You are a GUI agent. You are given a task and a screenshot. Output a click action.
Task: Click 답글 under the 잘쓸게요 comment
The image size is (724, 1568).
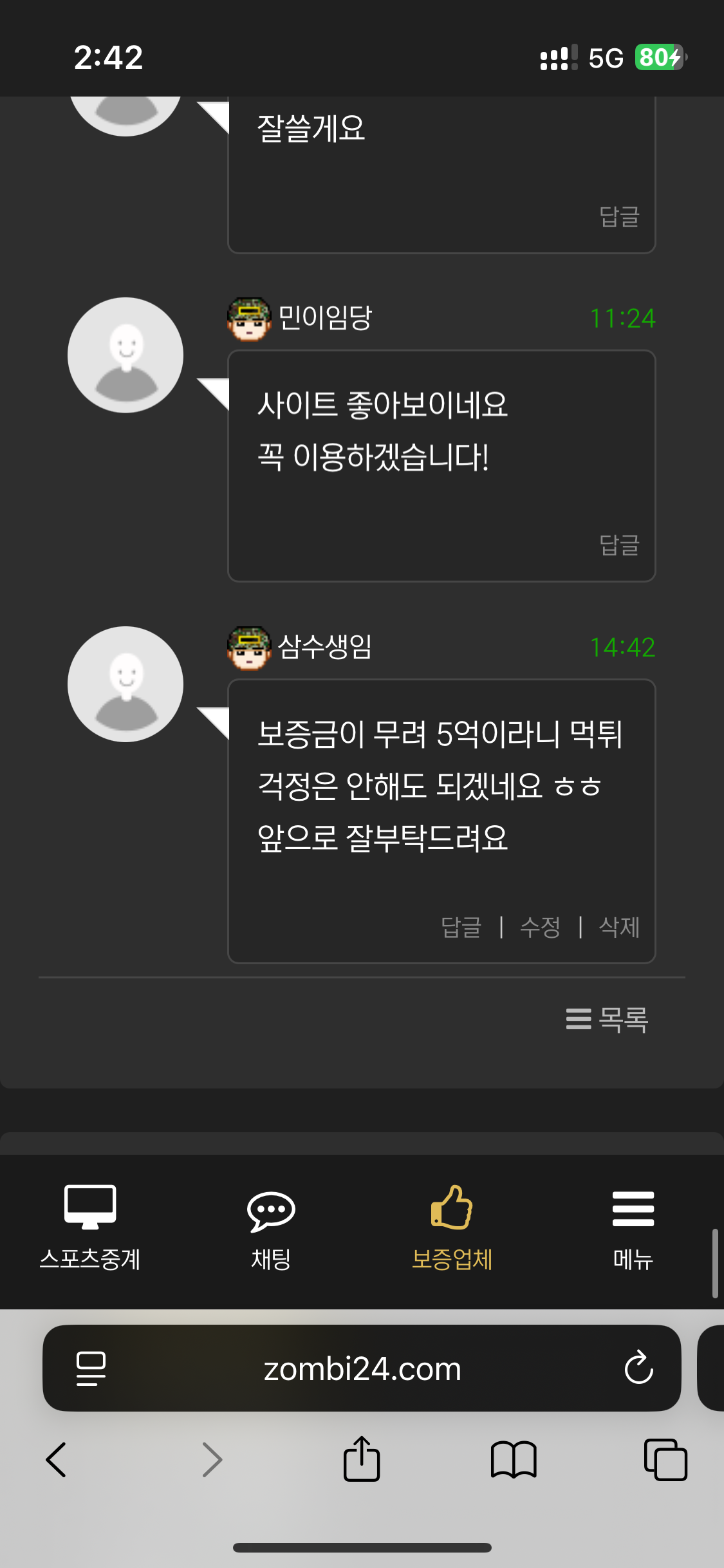(619, 216)
